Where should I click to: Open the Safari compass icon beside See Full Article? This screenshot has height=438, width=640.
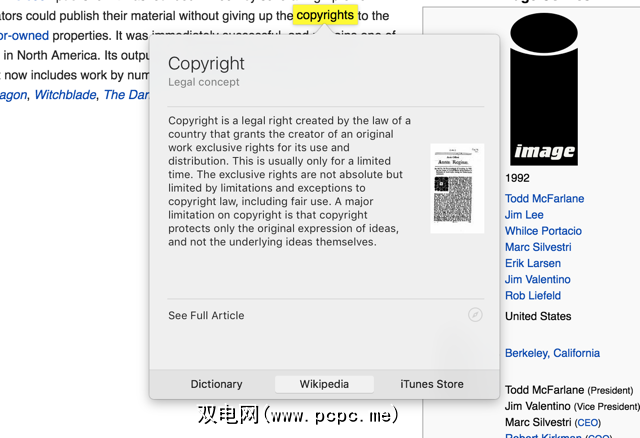[475, 315]
